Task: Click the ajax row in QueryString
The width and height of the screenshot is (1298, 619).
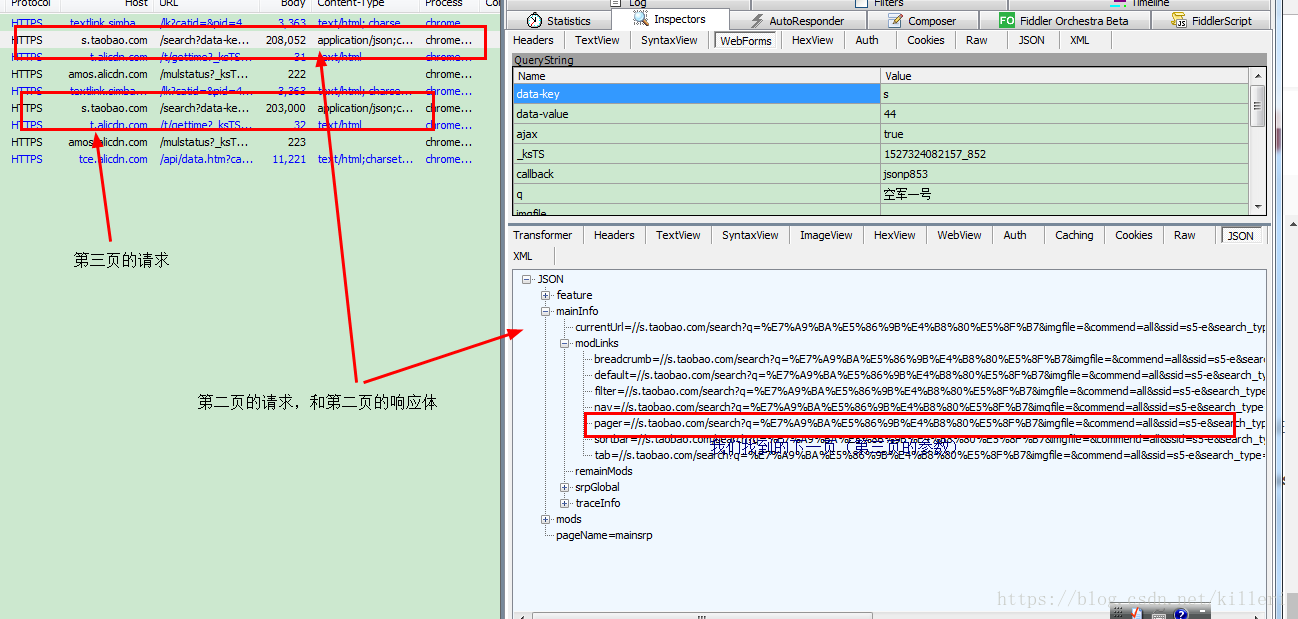Action: [881, 134]
